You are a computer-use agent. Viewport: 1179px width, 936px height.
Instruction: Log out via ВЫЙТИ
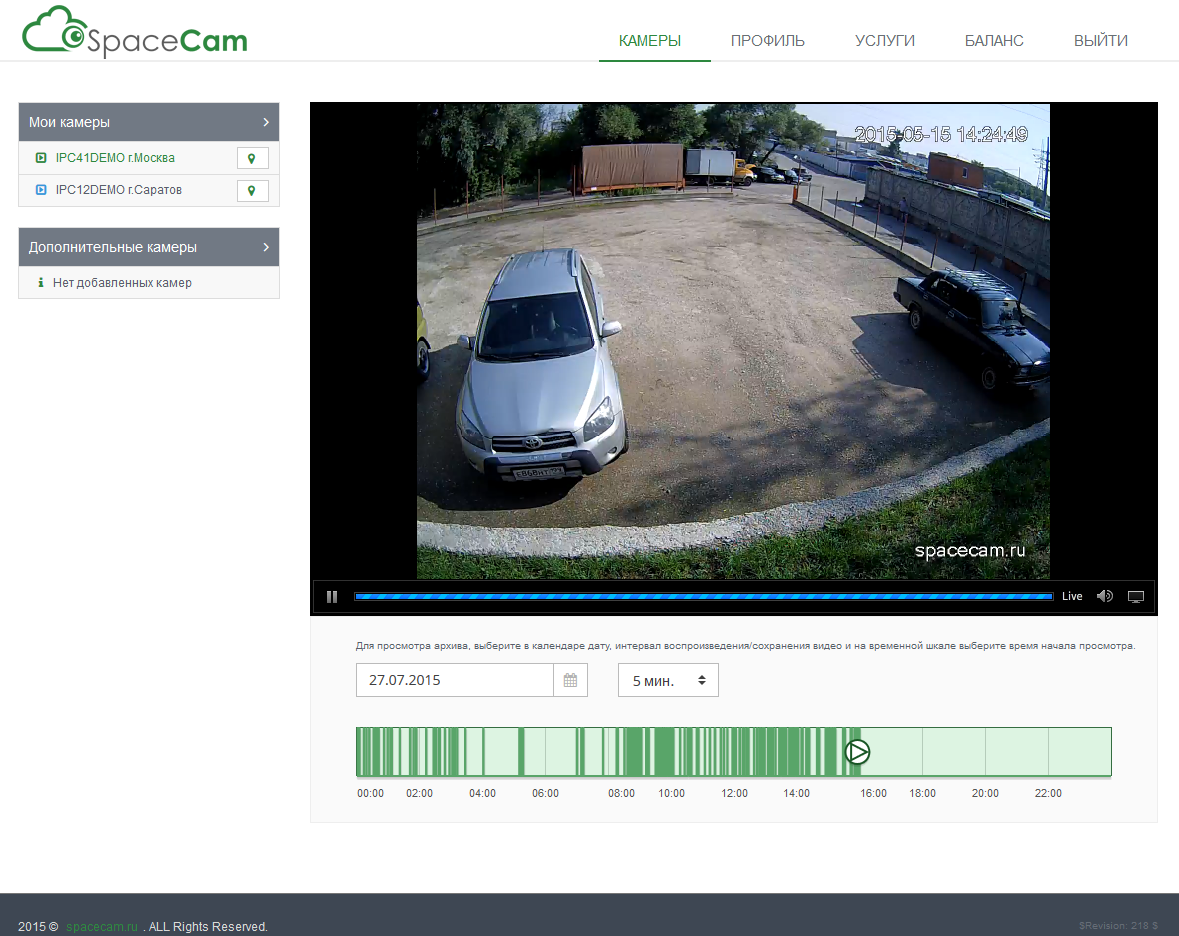point(1101,41)
